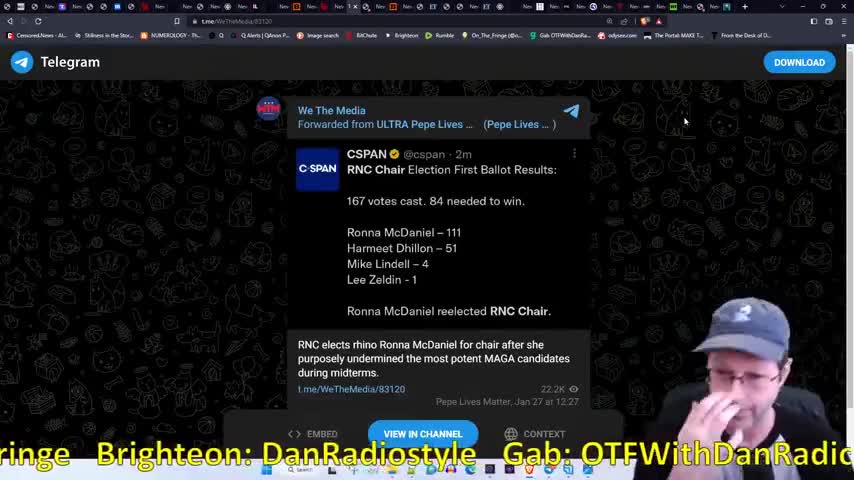Open the odysee.com bookmark
Image resolution: width=854 pixels, height=480 pixels.
618,35
